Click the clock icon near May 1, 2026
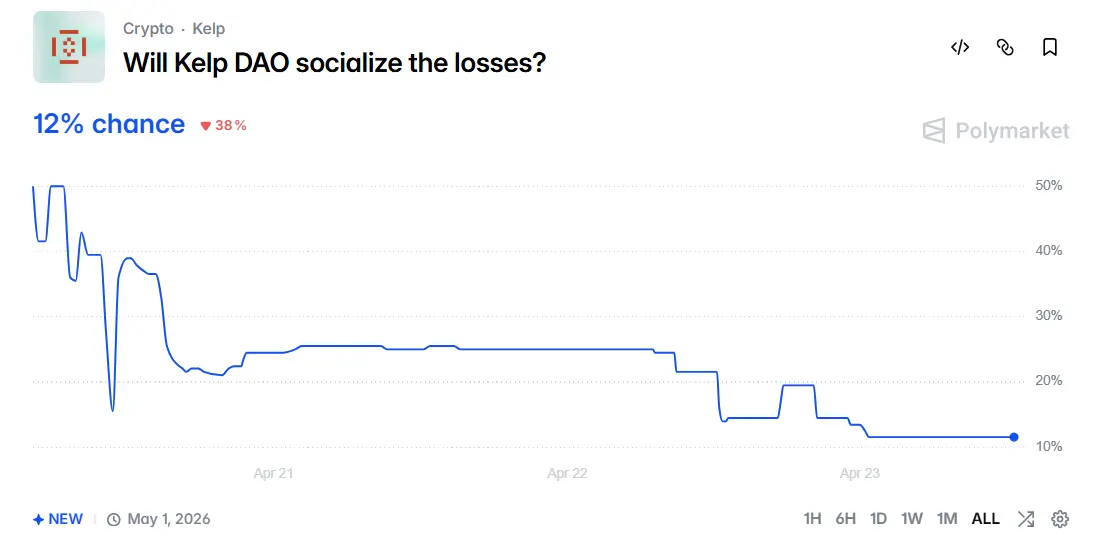 (x=114, y=519)
